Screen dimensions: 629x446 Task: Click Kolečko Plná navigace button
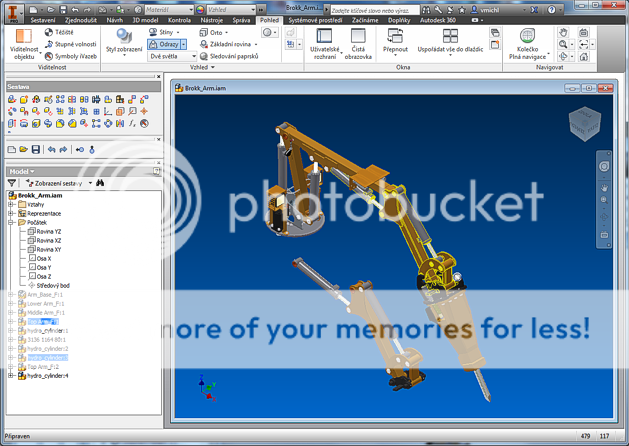(528, 44)
